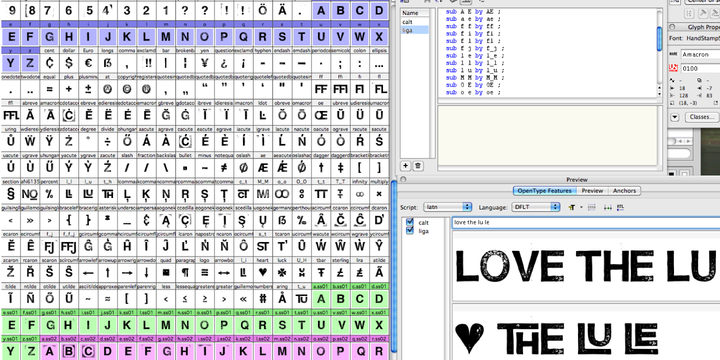
Task: Add a new OpenType feature with plus button
Action: [405, 166]
